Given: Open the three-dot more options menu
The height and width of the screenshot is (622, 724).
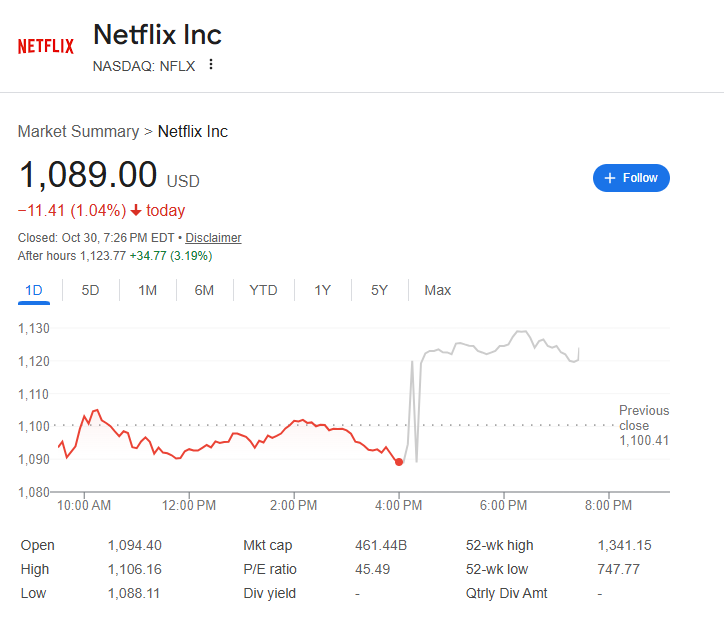Looking at the screenshot, I should click(211, 65).
